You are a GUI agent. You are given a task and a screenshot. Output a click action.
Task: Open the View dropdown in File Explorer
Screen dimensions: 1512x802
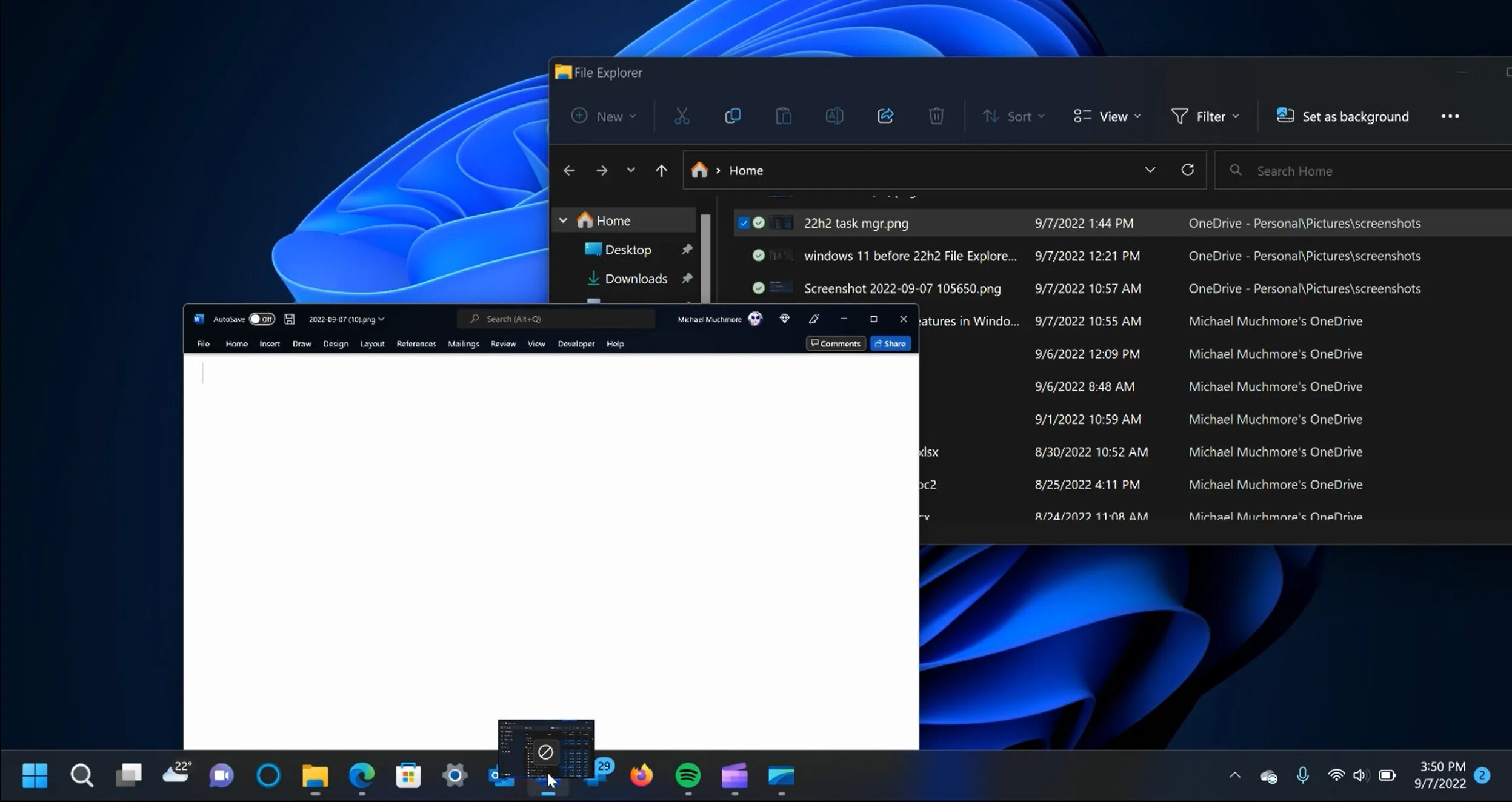(1107, 116)
